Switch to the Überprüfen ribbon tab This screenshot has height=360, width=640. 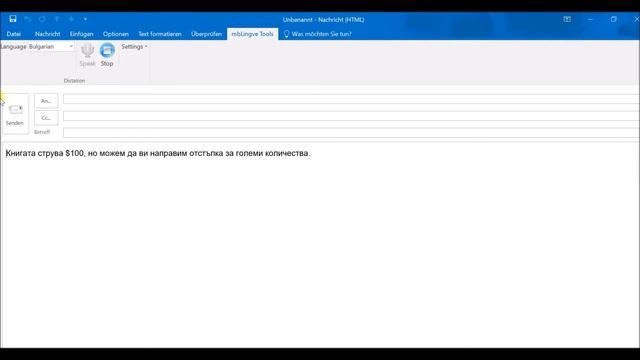tap(206, 34)
